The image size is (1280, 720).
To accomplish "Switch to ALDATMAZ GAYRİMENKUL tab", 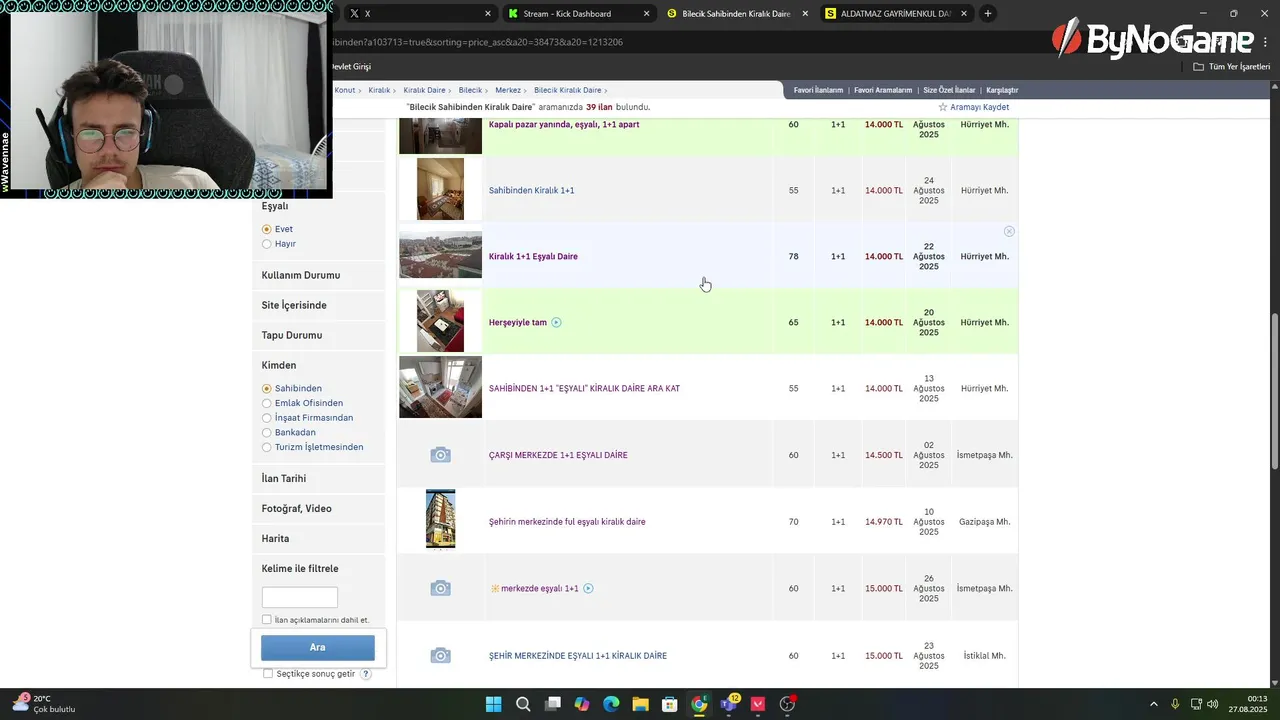I will [895, 14].
